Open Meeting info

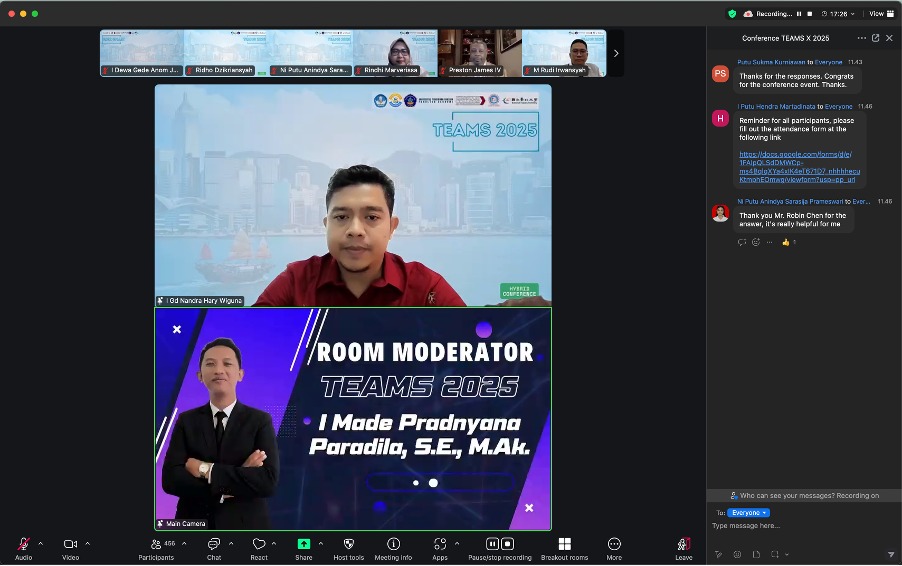(x=393, y=544)
